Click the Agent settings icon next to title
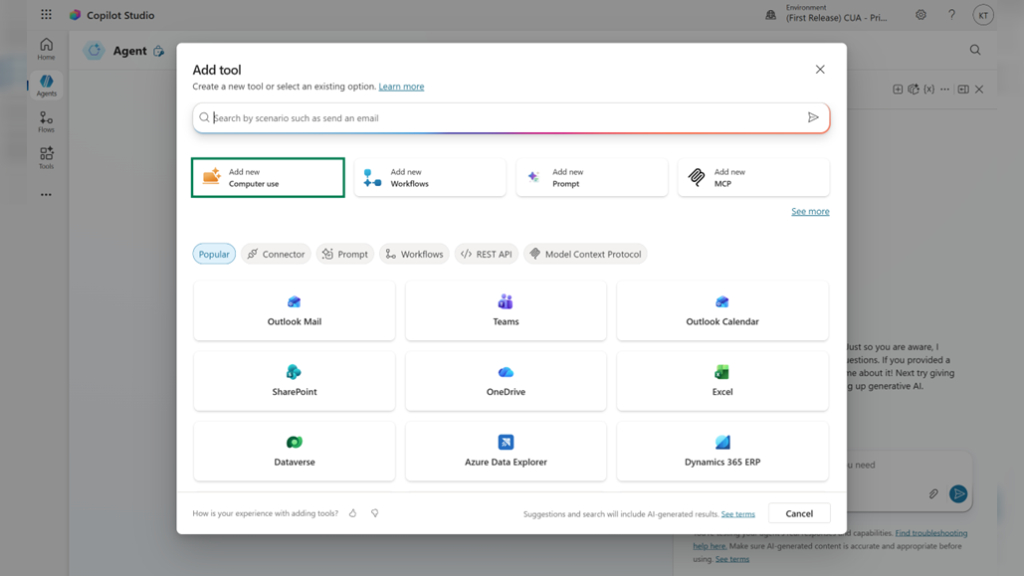Screen dimensions: 1024x576 coord(159,51)
